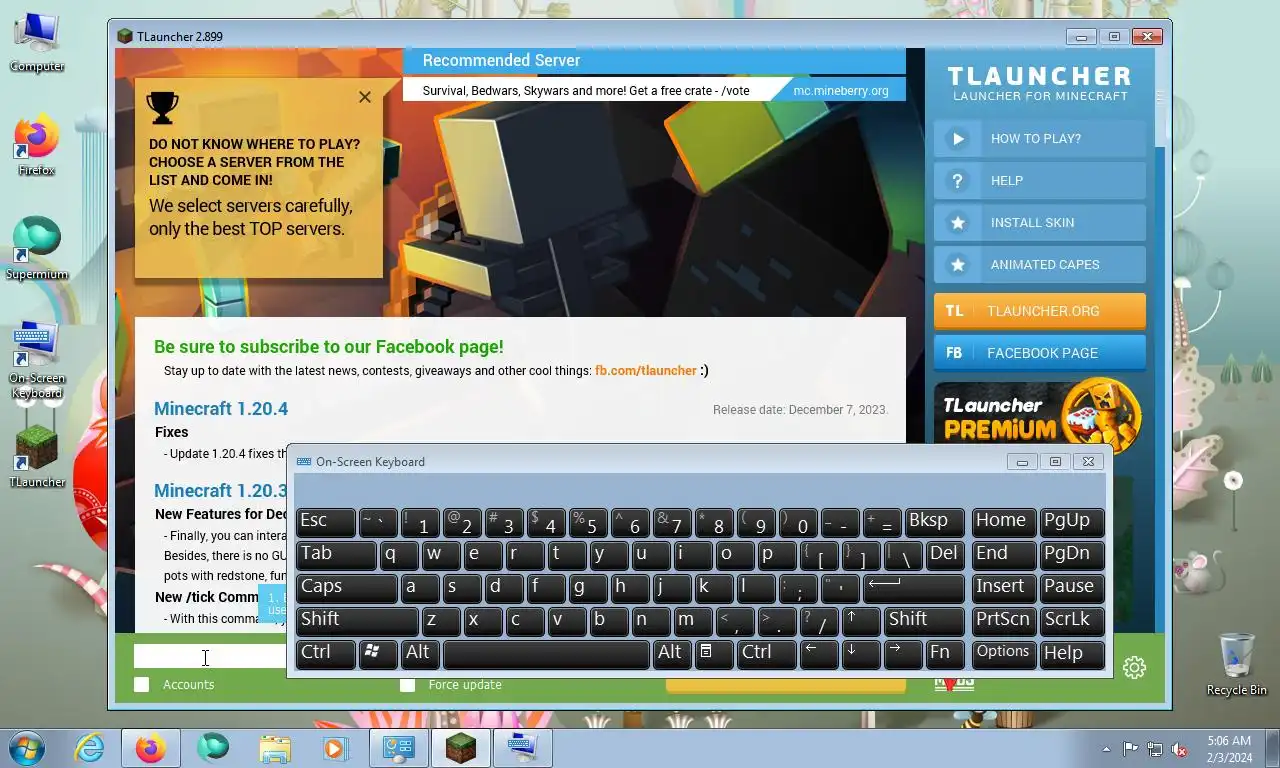Click the down arrow key on keyboard

click(x=860, y=654)
